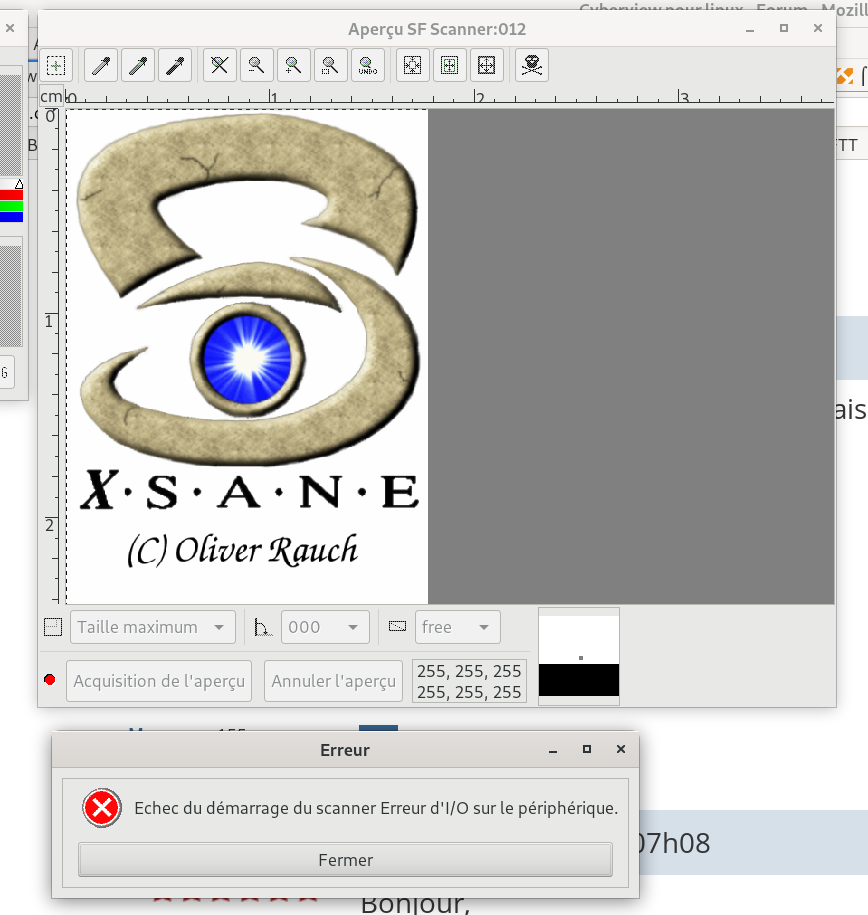Click the autoraise scan area icon
The image size is (868, 915).
449,65
